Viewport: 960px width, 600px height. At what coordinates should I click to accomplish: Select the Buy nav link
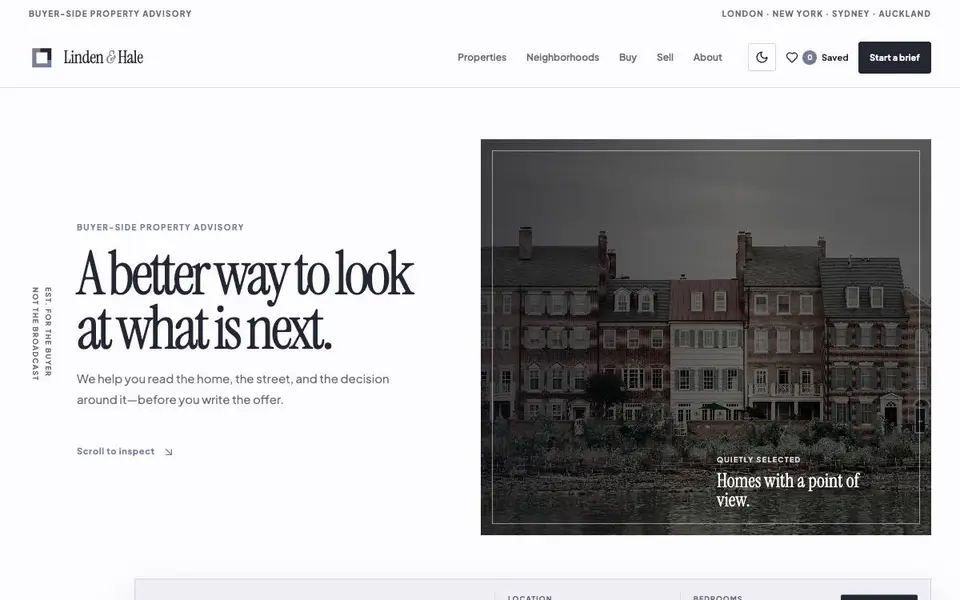click(628, 58)
